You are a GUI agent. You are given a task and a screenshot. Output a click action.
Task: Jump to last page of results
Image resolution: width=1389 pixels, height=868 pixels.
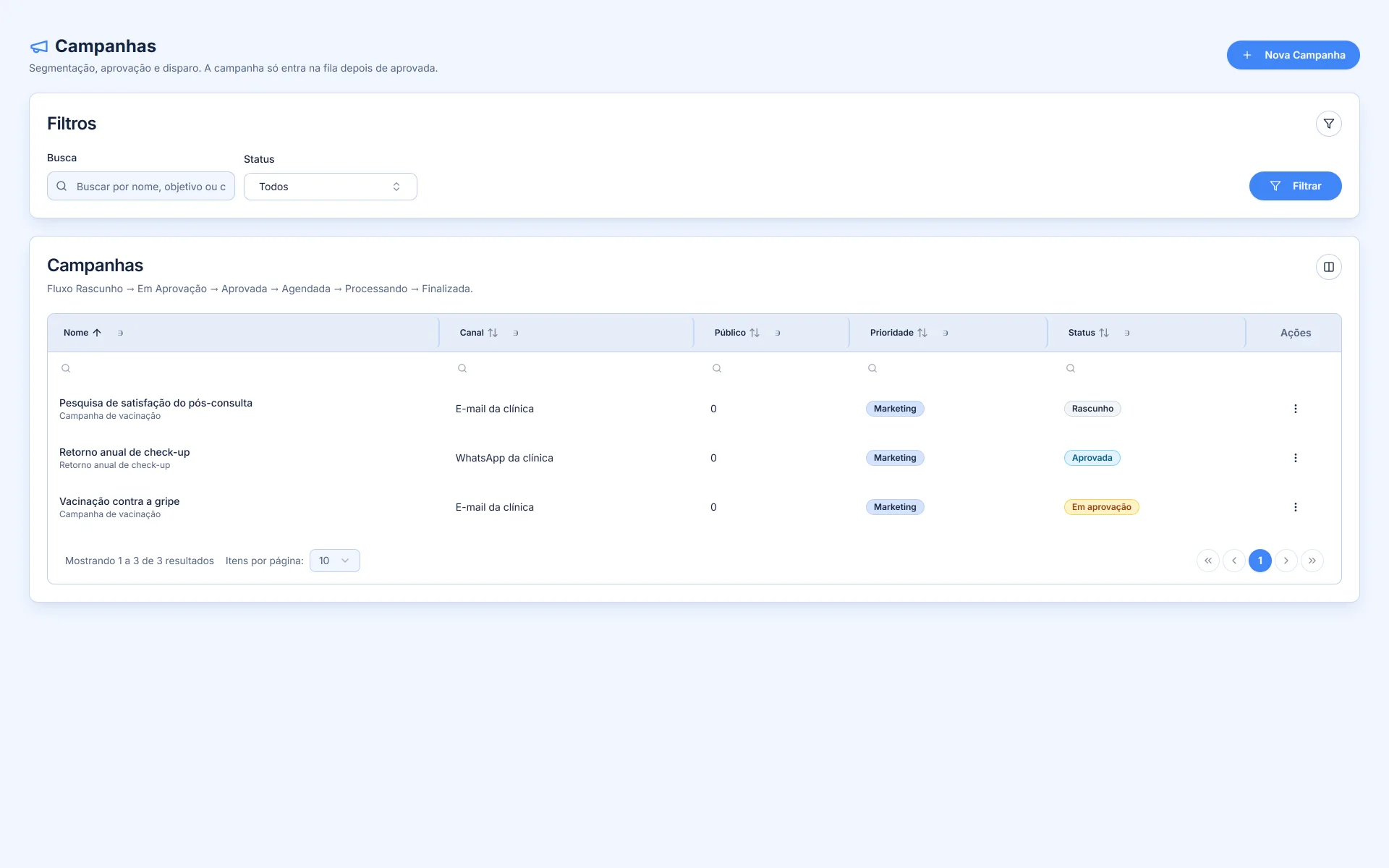click(1312, 561)
